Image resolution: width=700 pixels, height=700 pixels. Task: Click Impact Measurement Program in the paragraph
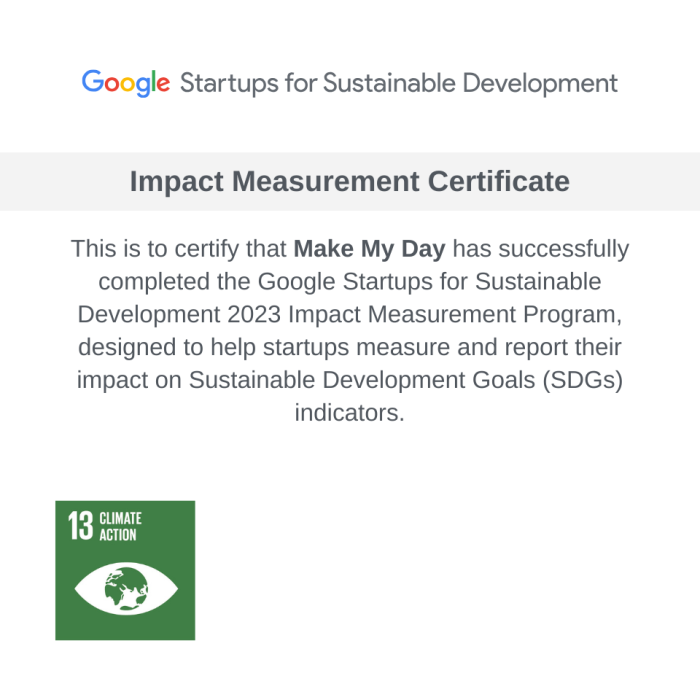(x=452, y=315)
